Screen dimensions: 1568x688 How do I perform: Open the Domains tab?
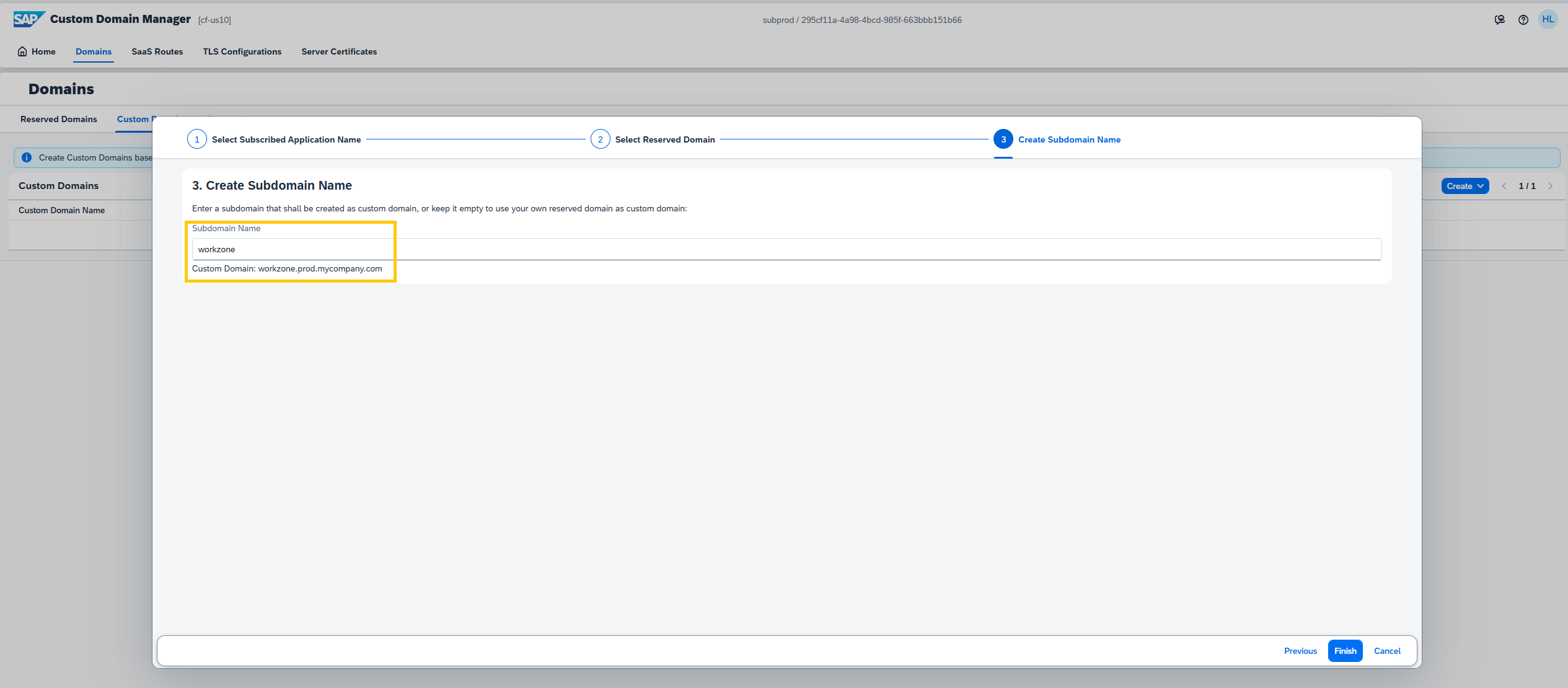(x=94, y=51)
